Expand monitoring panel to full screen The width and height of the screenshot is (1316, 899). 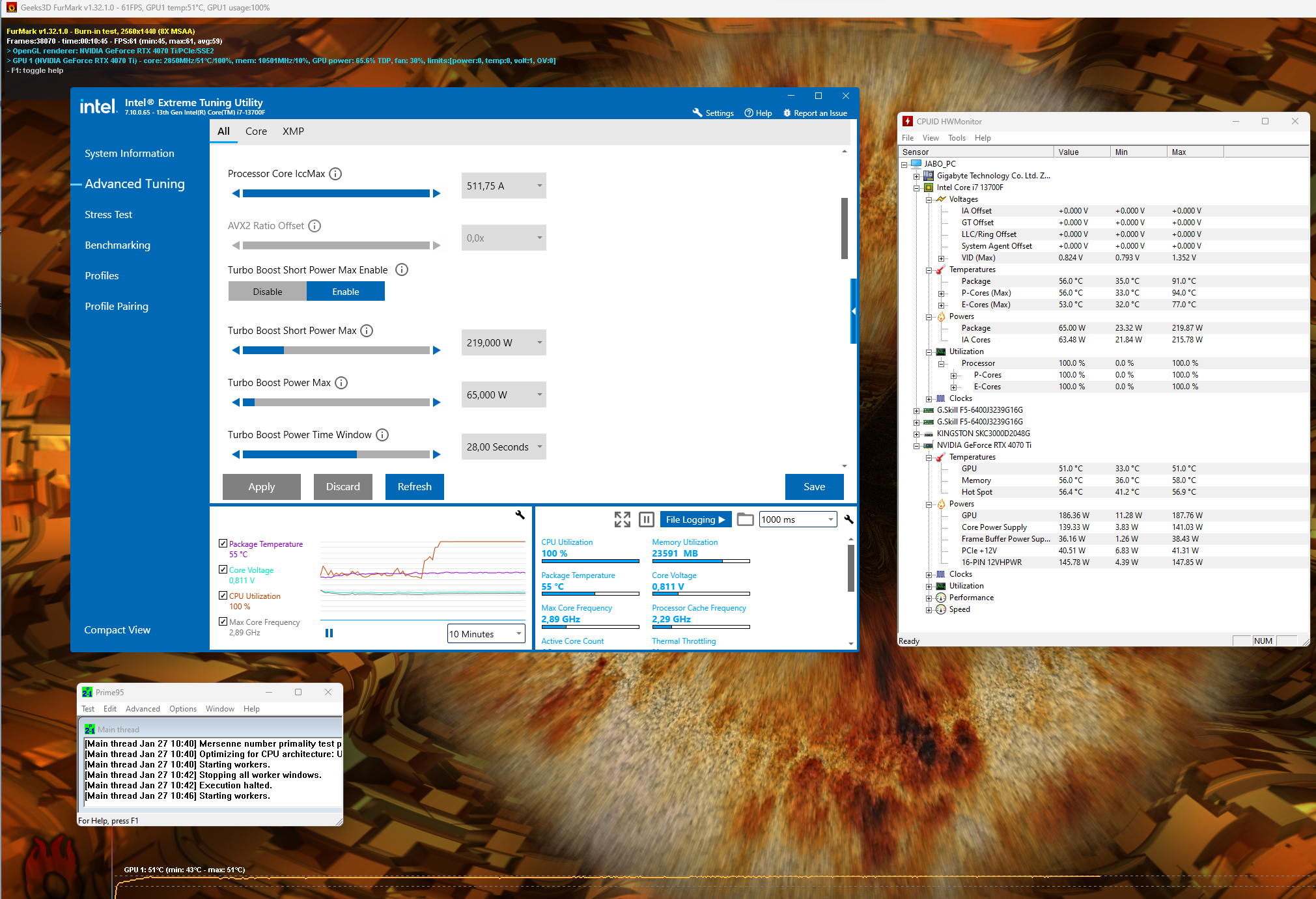click(622, 519)
